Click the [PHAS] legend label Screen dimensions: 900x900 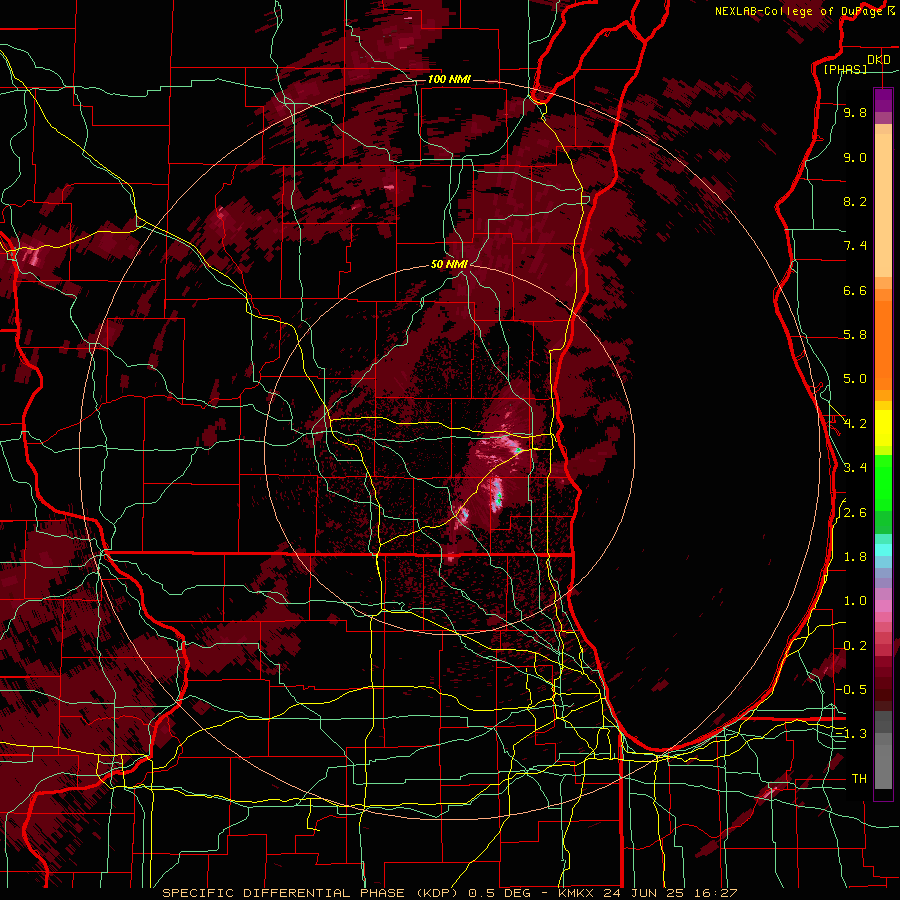(x=845, y=70)
